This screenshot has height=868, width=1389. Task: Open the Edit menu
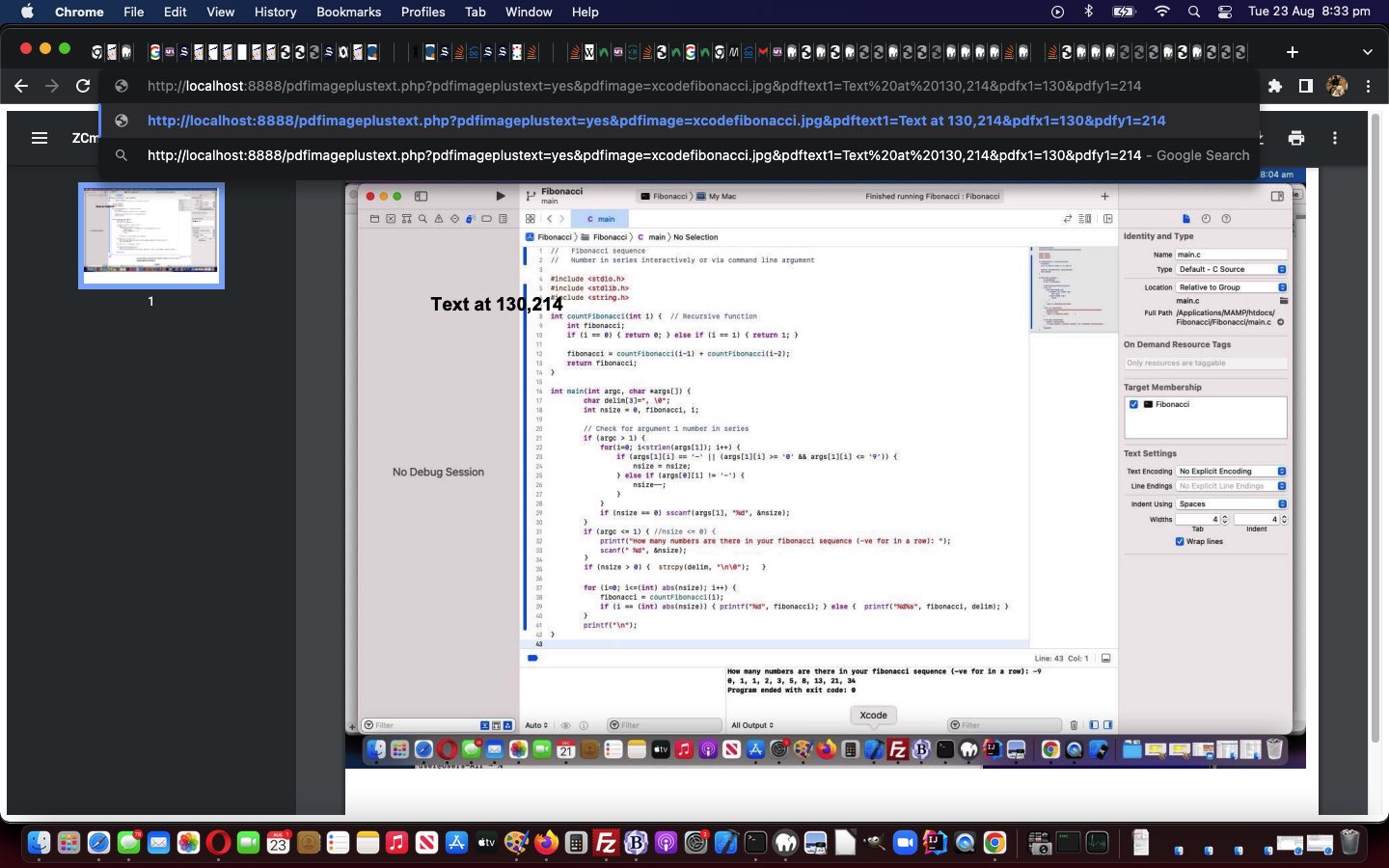click(175, 12)
